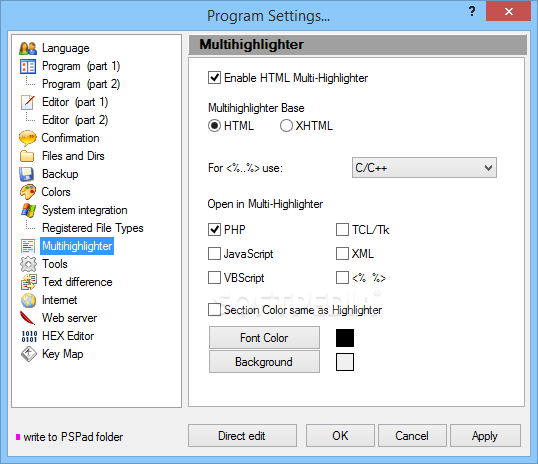This screenshot has height=464, width=538.
Task: Click the Background button
Action: click(x=264, y=362)
